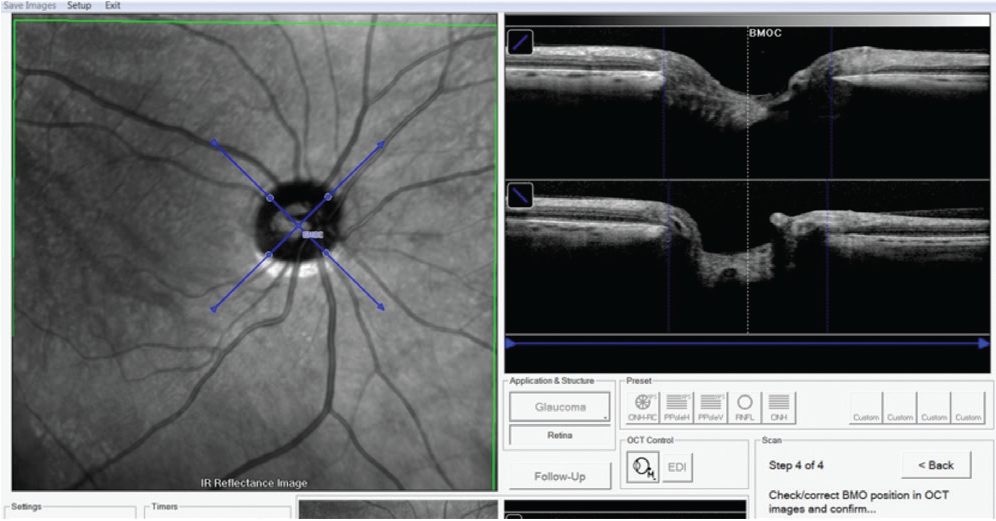This screenshot has width=996, height=521.
Task: Click 'Step 4 of 4' text
Action: pos(796,465)
